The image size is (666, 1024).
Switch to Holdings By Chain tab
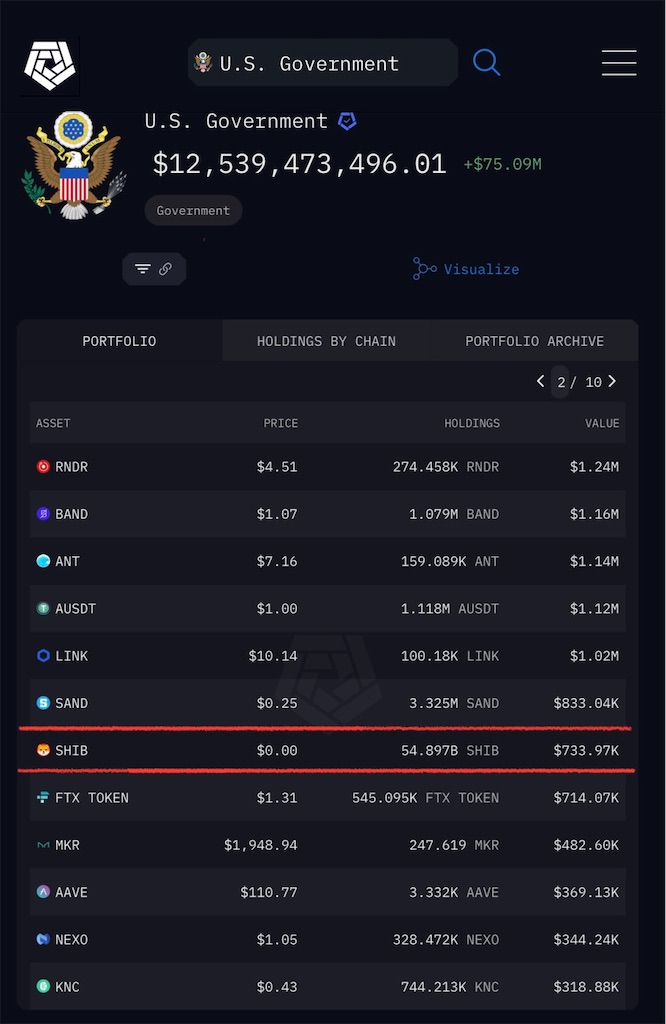click(x=326, y=341)
